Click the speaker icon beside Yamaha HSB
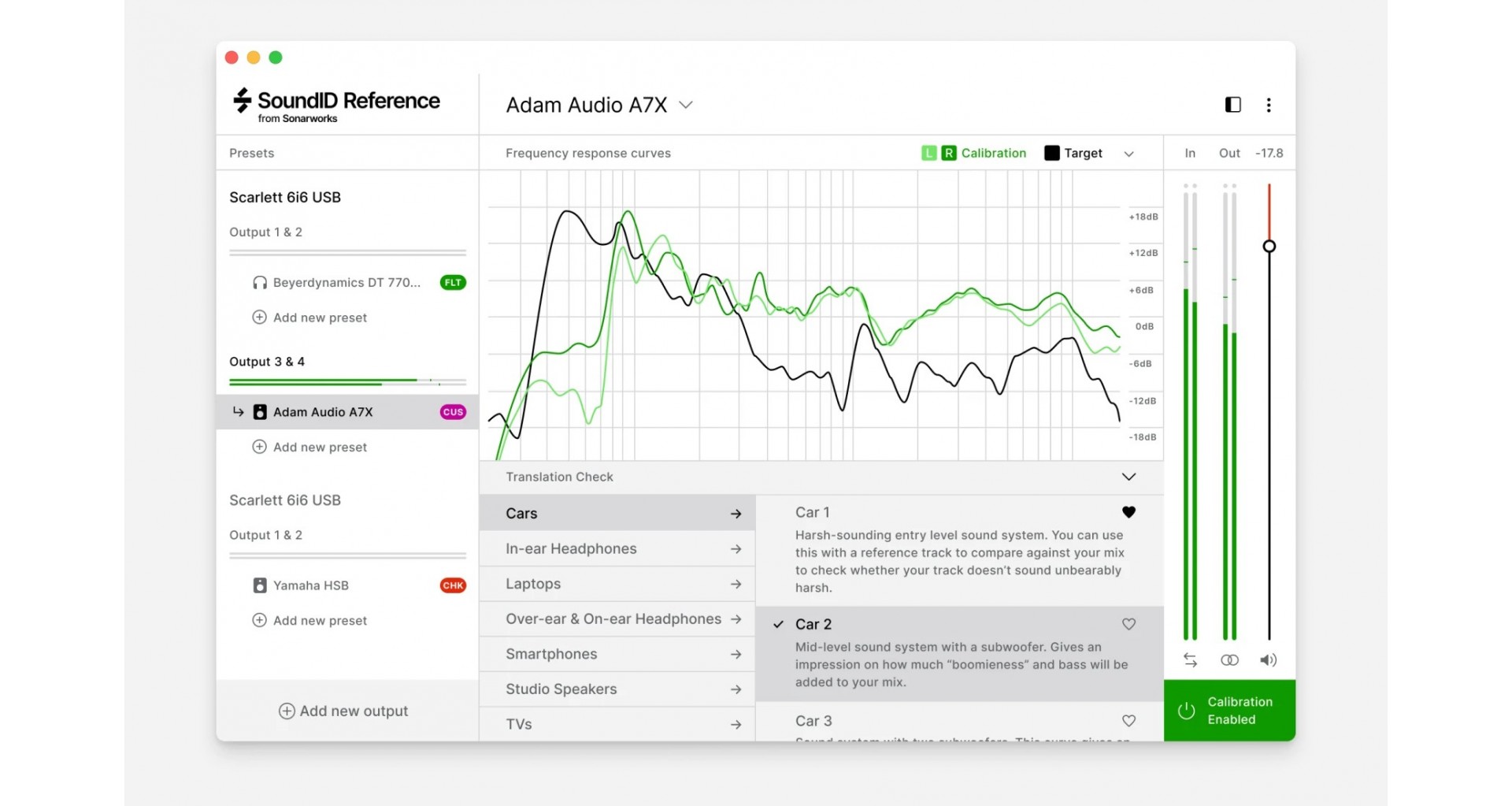The image size is (1512, 806). pos(259,585)
